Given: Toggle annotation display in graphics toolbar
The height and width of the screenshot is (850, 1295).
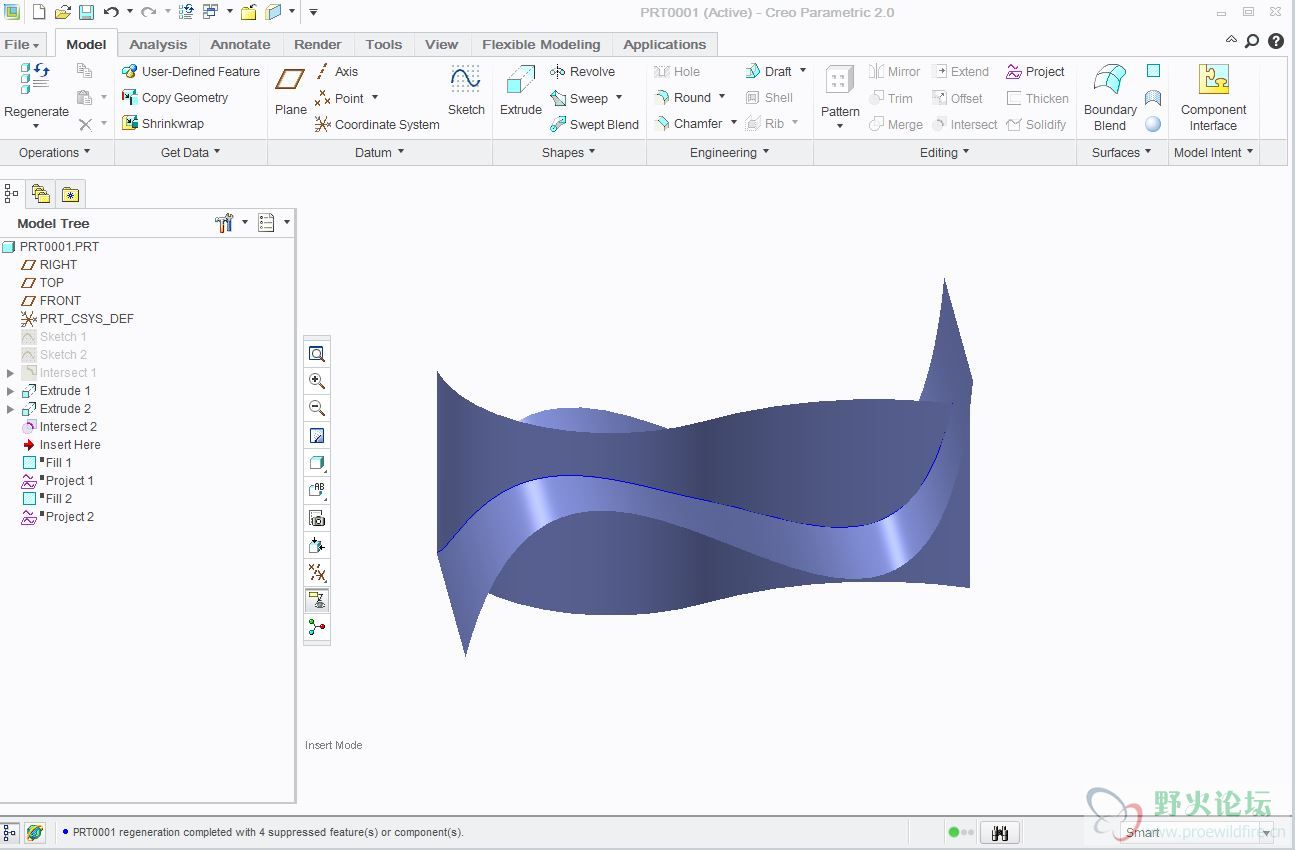Looking at the screenshot, I should [x=317, y=600].
